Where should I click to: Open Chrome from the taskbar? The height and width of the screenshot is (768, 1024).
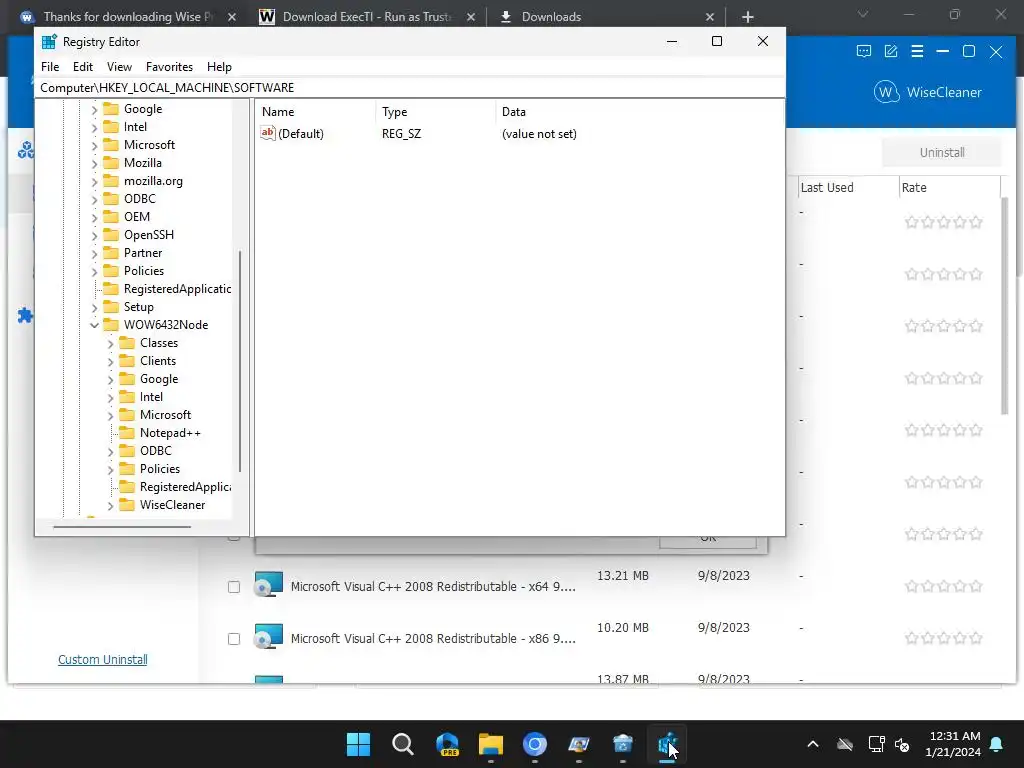[534, 744]
